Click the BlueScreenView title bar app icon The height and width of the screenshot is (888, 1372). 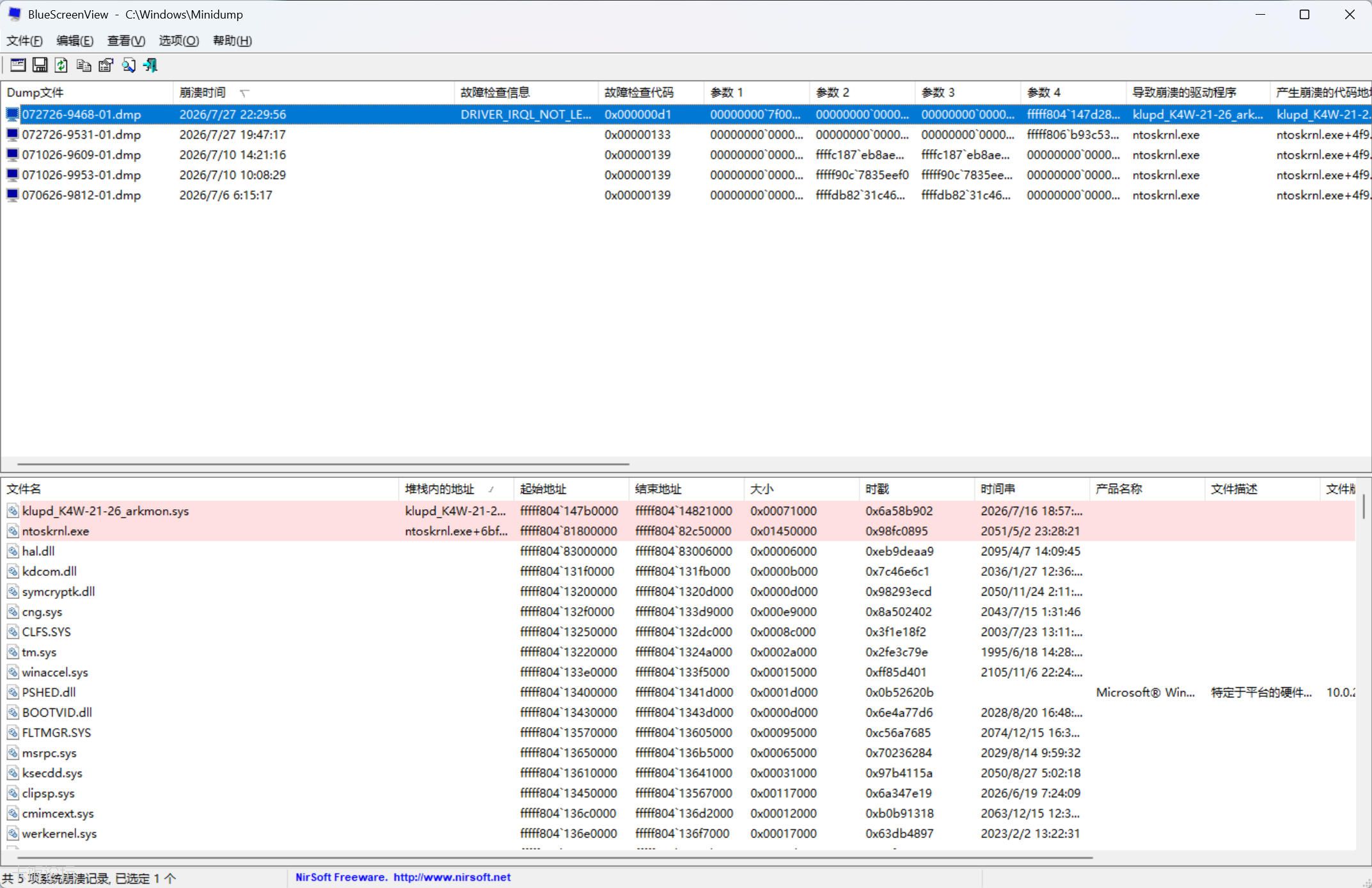pos(14,14)
